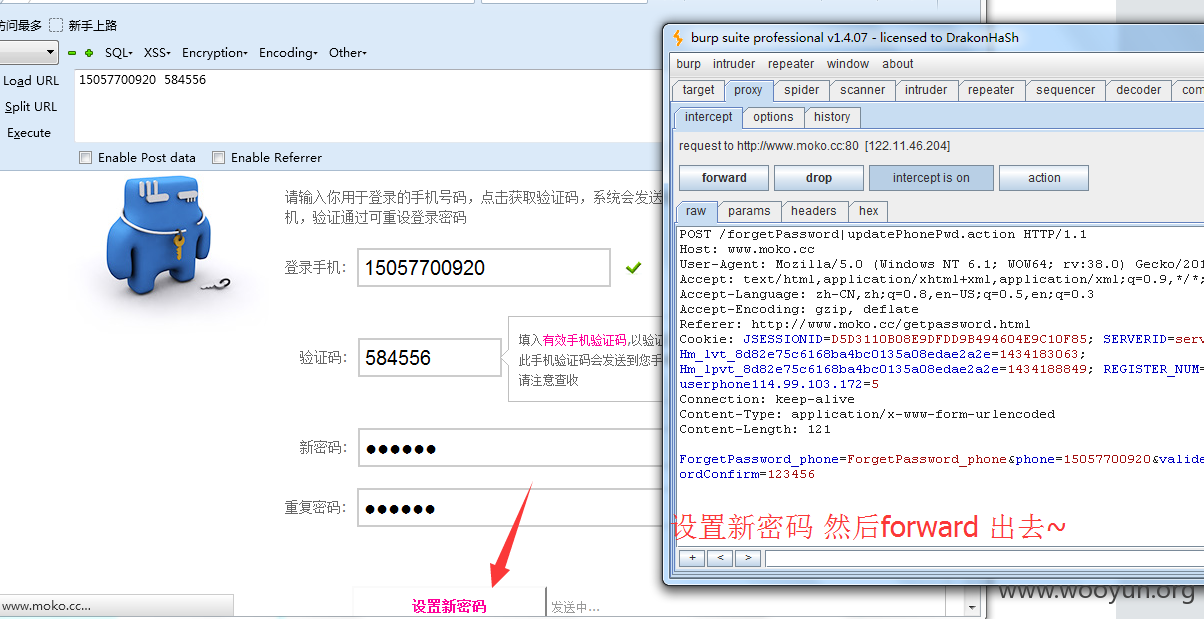Open the combo box at HackBar left

click(29, 52)
